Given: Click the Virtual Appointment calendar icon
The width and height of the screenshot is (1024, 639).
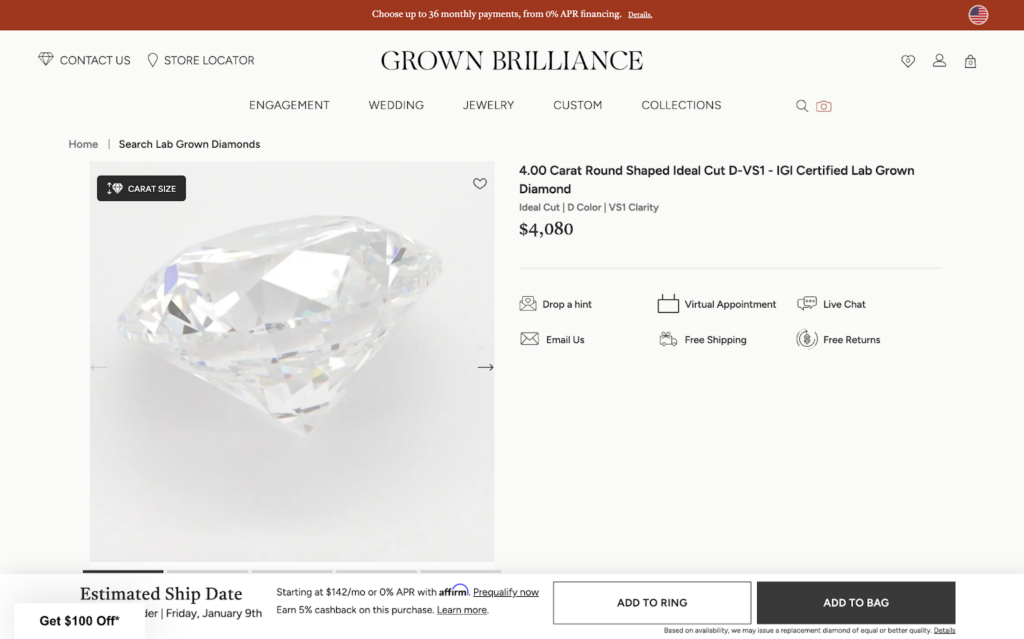Looking at the screenshot, I should click(668, 304).
